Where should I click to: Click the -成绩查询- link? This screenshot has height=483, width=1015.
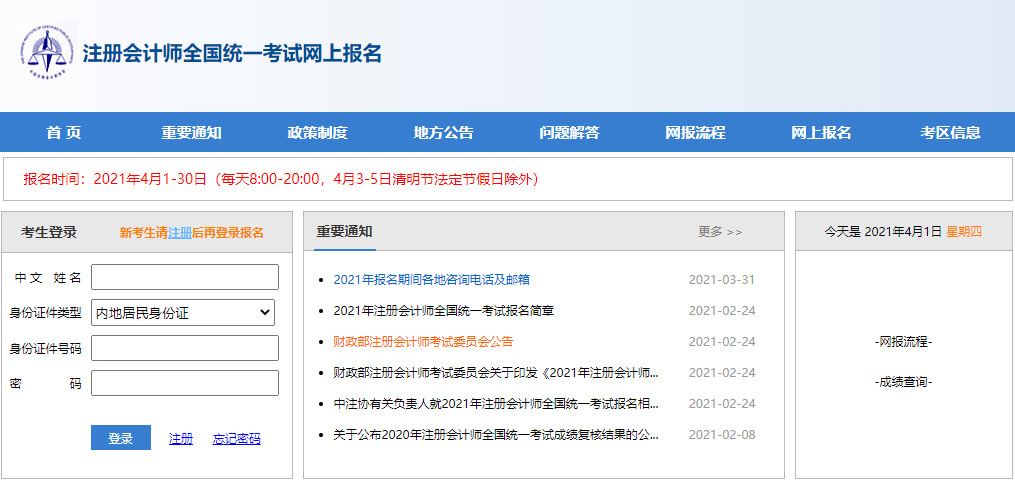tap(903, 382)
